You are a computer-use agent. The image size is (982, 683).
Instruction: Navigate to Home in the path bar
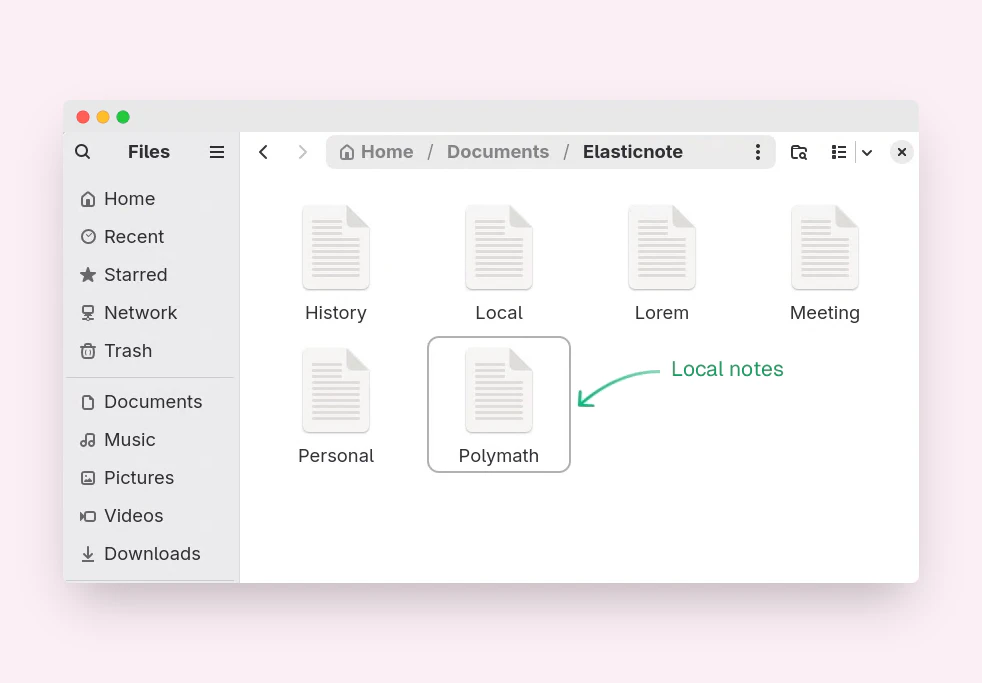point(376,152)
